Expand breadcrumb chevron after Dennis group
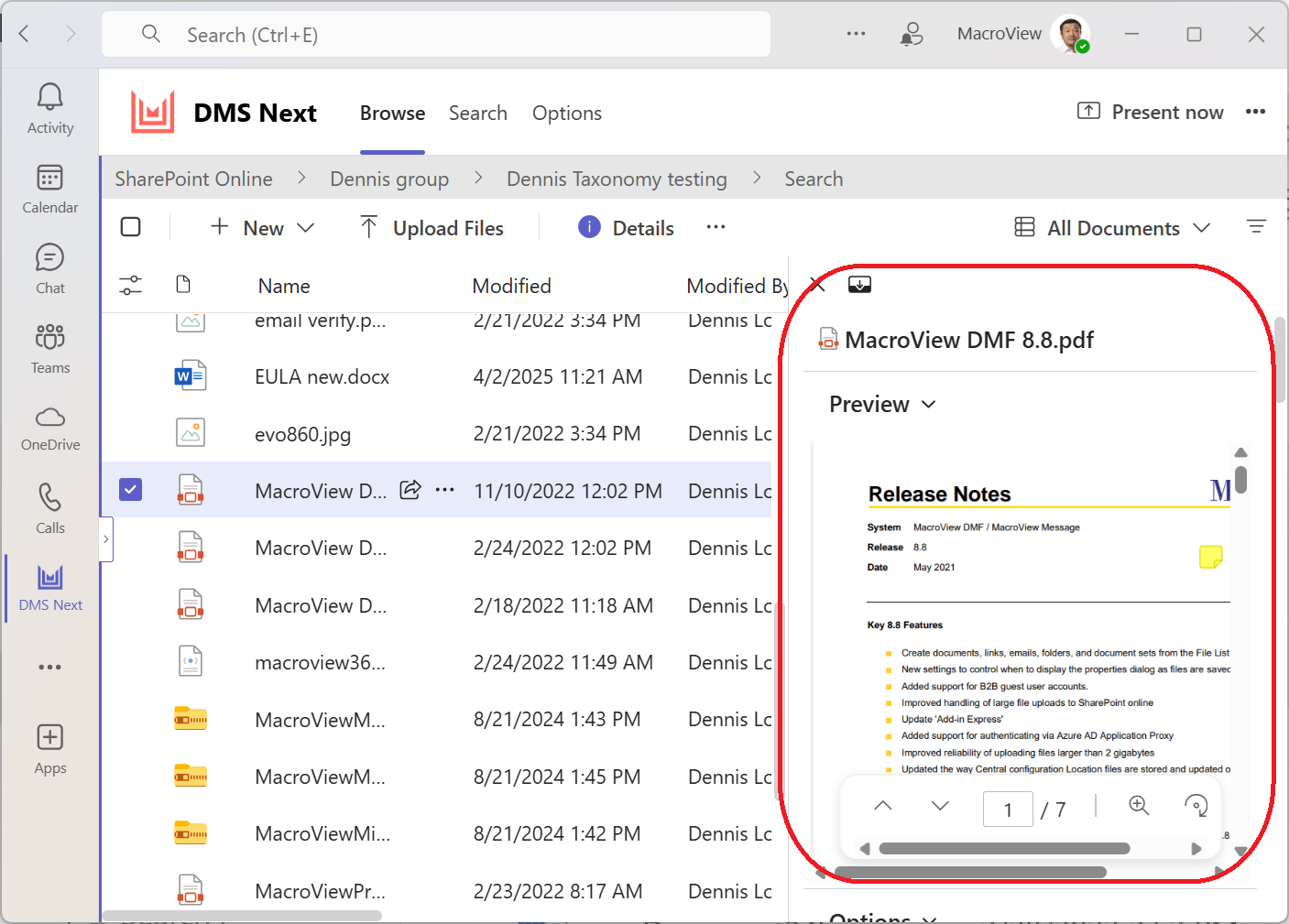 tap(478, 178)
